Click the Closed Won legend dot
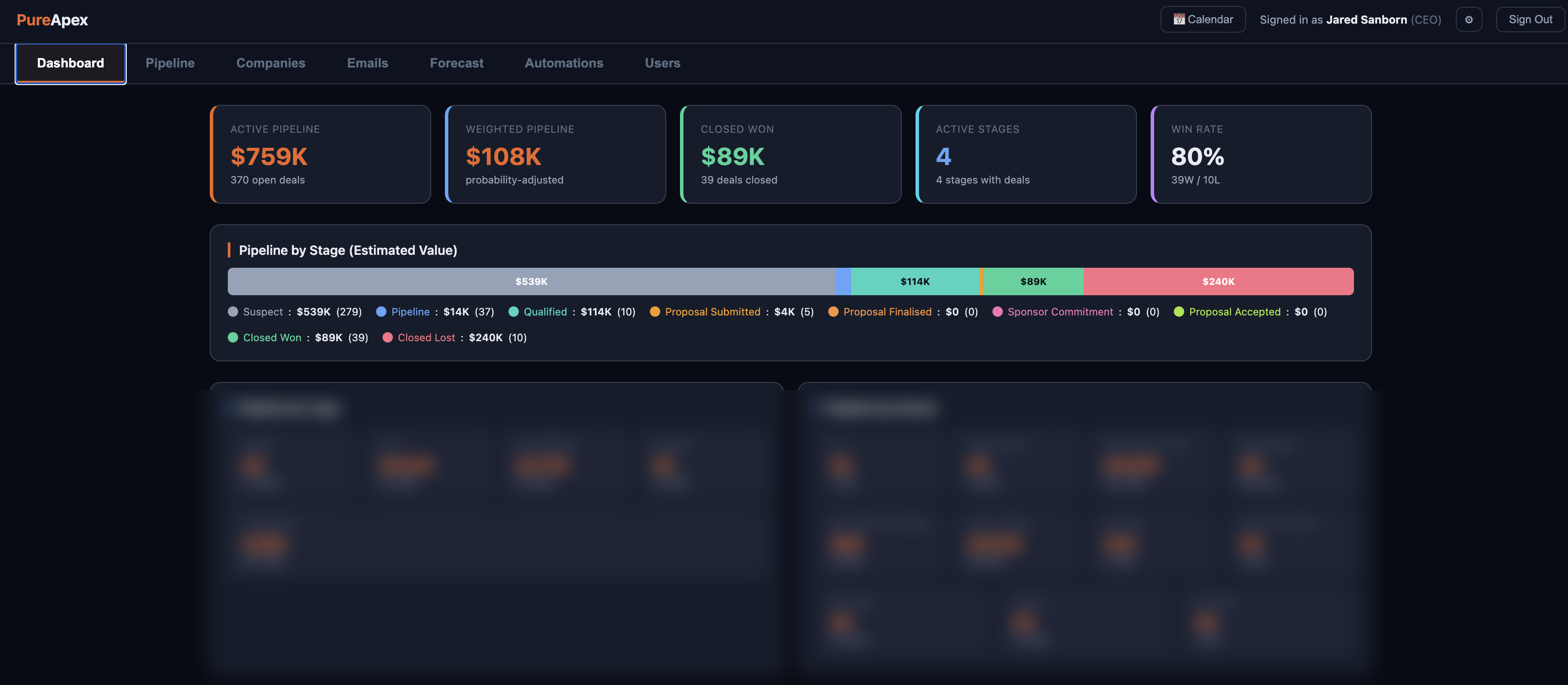The height and width of the screenshot is (685, 1568). (233, 338)
